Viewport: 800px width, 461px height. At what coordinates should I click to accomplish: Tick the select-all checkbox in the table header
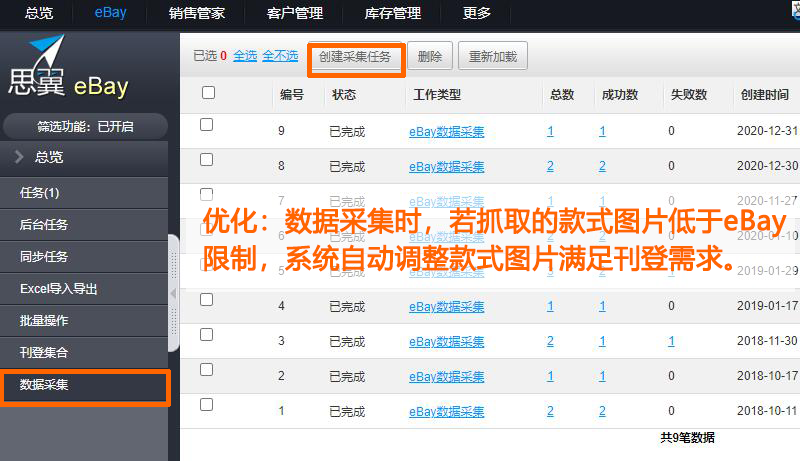[x=208, y=93]
